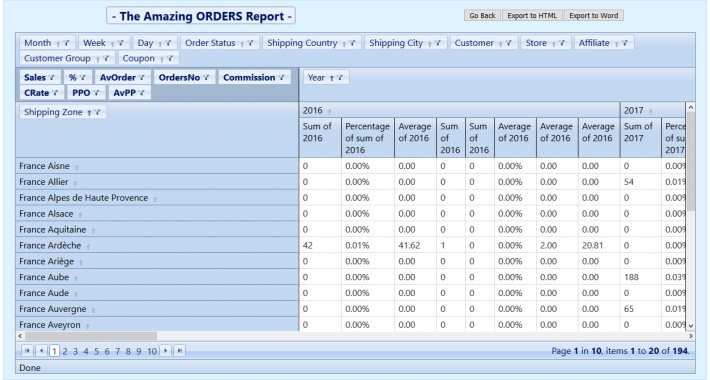The height and width of the screenshot is (380, 710).
Task: Open the Month field filter icon
Action: [67, 43]
